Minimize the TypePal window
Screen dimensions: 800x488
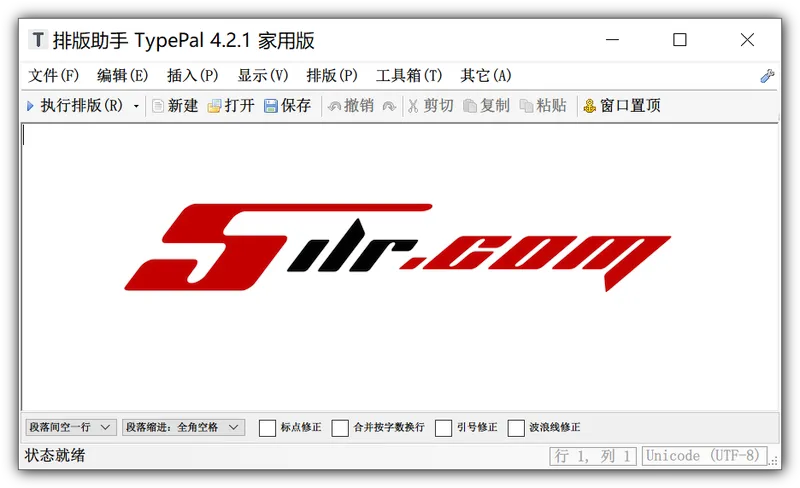coord(612,40)
